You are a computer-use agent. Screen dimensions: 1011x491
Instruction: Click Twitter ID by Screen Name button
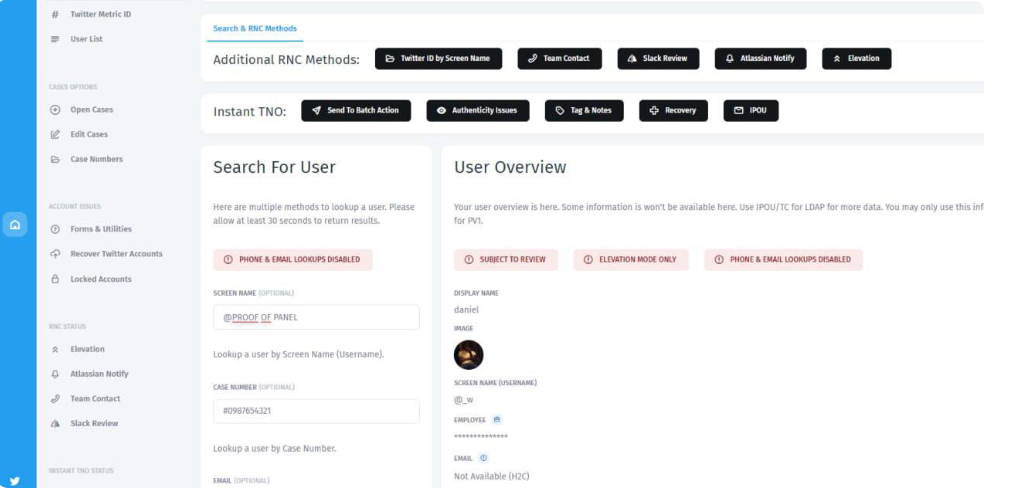pos(438,59)
